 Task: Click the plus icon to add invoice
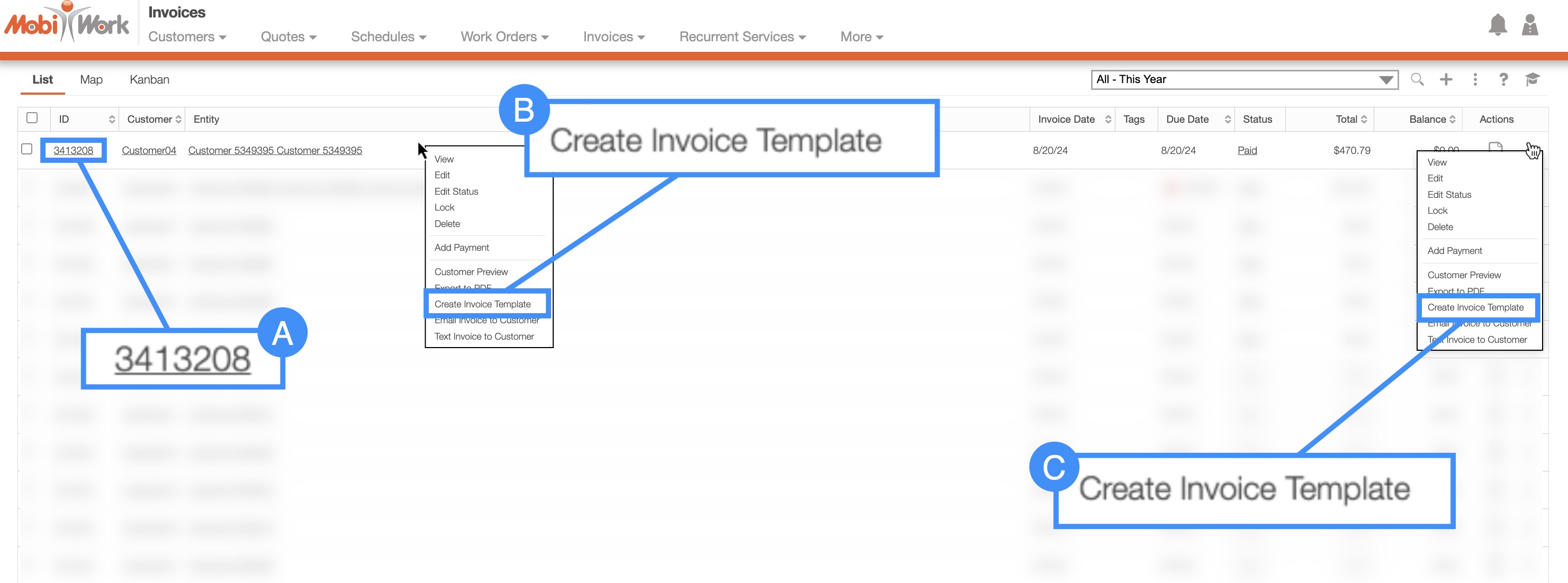click(1446, 79)
